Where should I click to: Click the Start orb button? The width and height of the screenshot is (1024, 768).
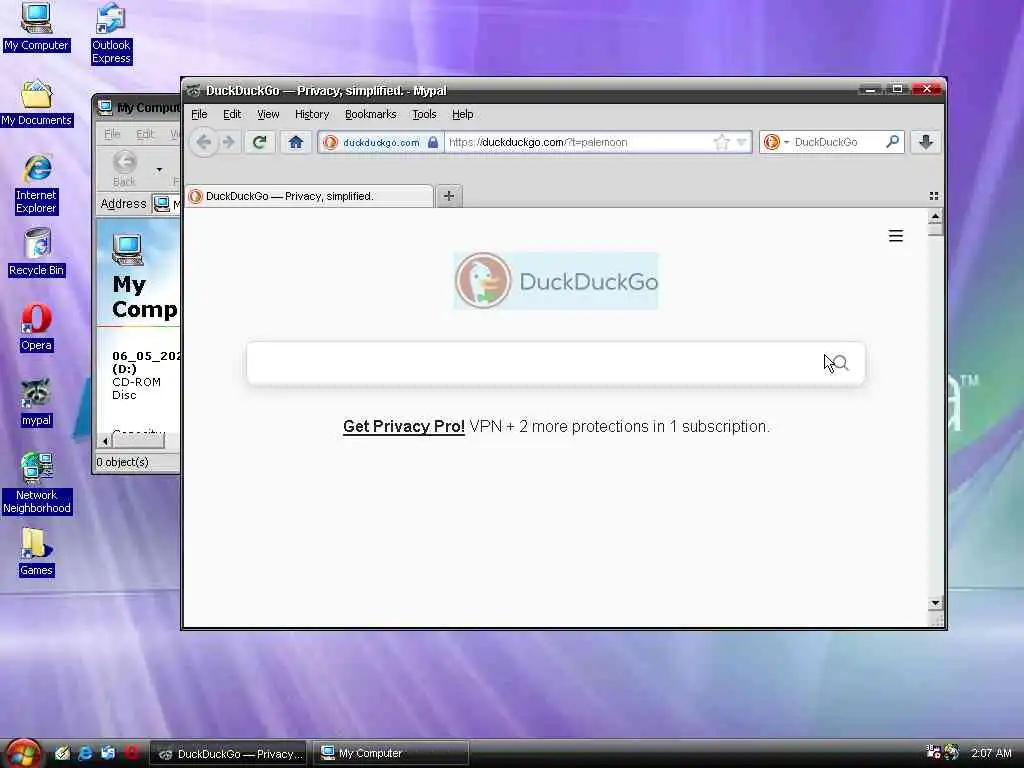pos(24,753)
